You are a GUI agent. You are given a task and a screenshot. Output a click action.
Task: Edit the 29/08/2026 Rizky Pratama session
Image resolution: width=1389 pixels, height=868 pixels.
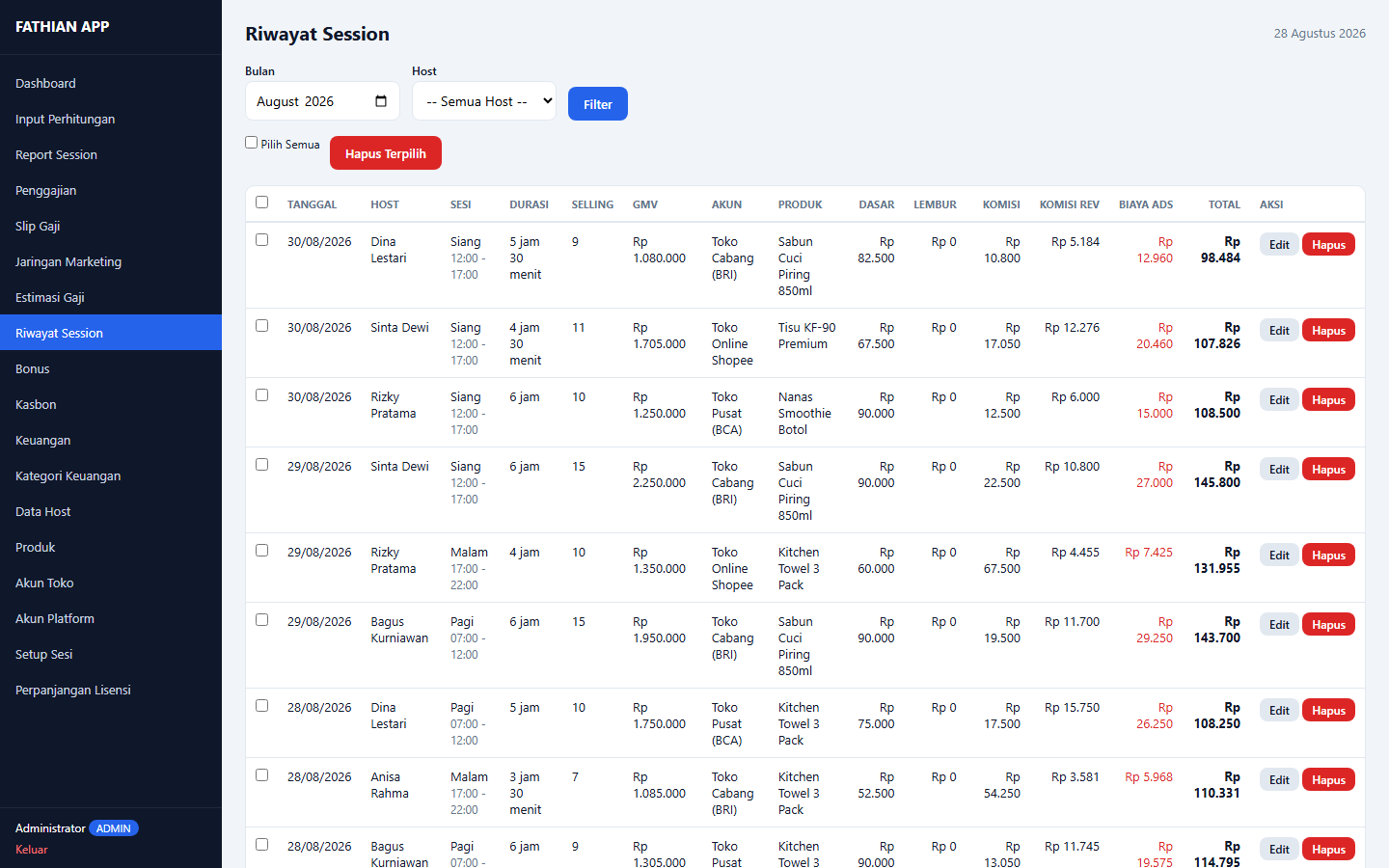[1279, 556]
